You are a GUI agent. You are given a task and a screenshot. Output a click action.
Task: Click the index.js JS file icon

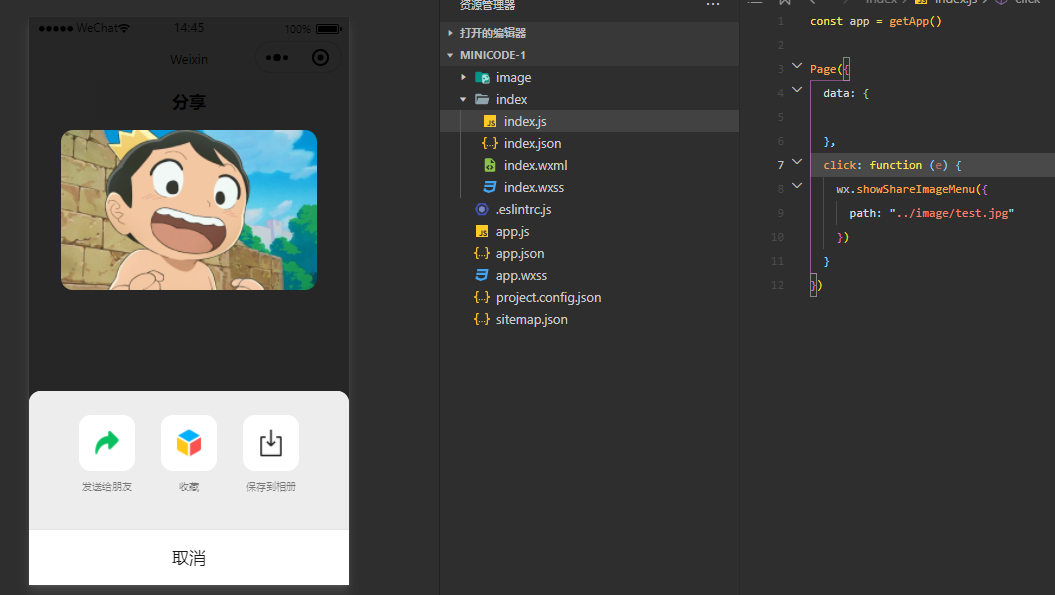click(490, 121)
